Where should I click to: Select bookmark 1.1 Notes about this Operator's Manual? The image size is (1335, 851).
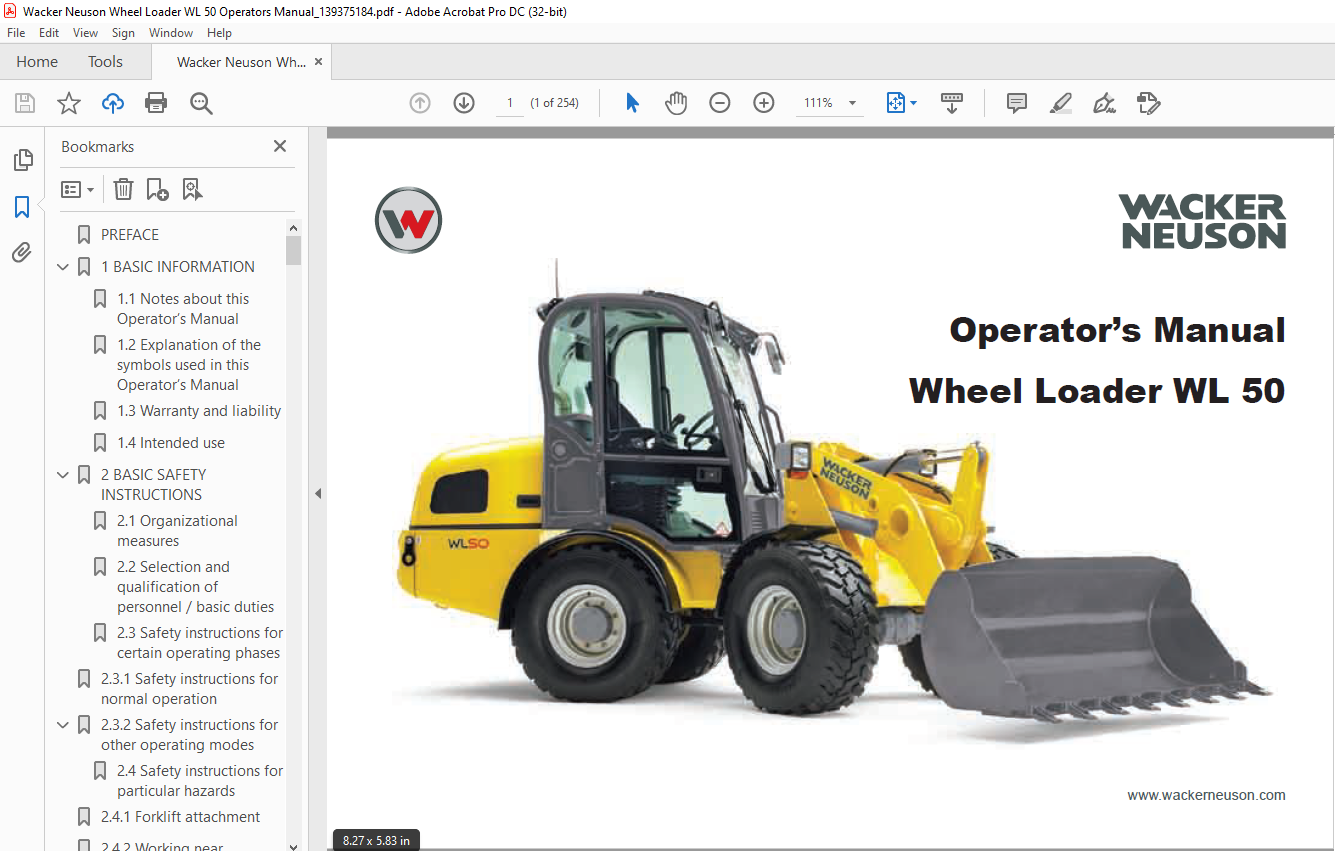[x=183, y=309]
